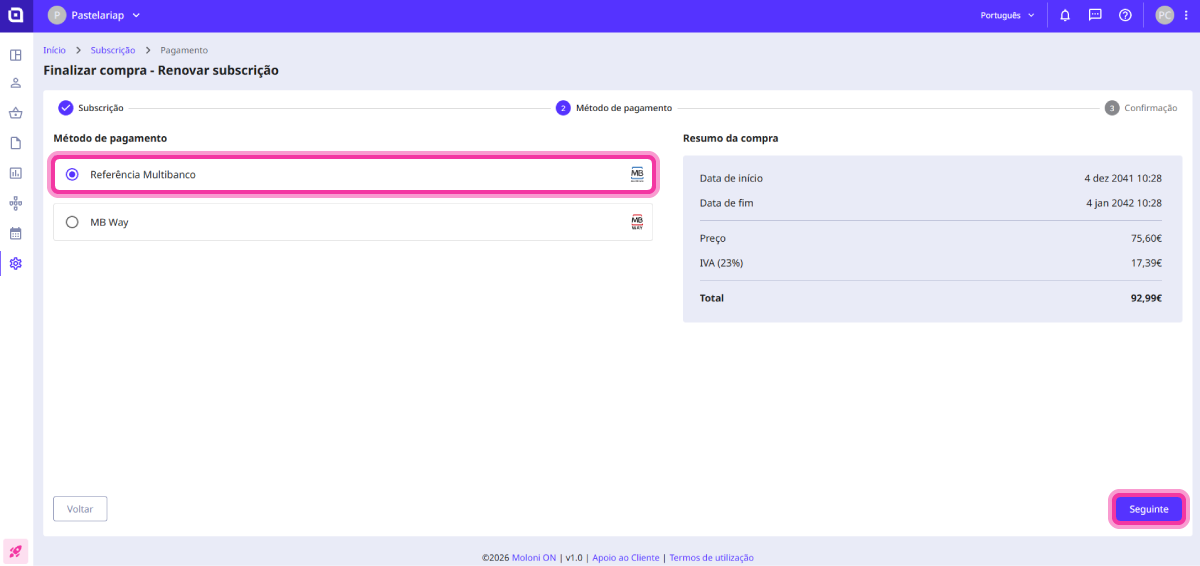Click the end date 4 jan 2042 10:28
The width and height of the screenshot is (1200, 566).
click(x=1123, y=202)
